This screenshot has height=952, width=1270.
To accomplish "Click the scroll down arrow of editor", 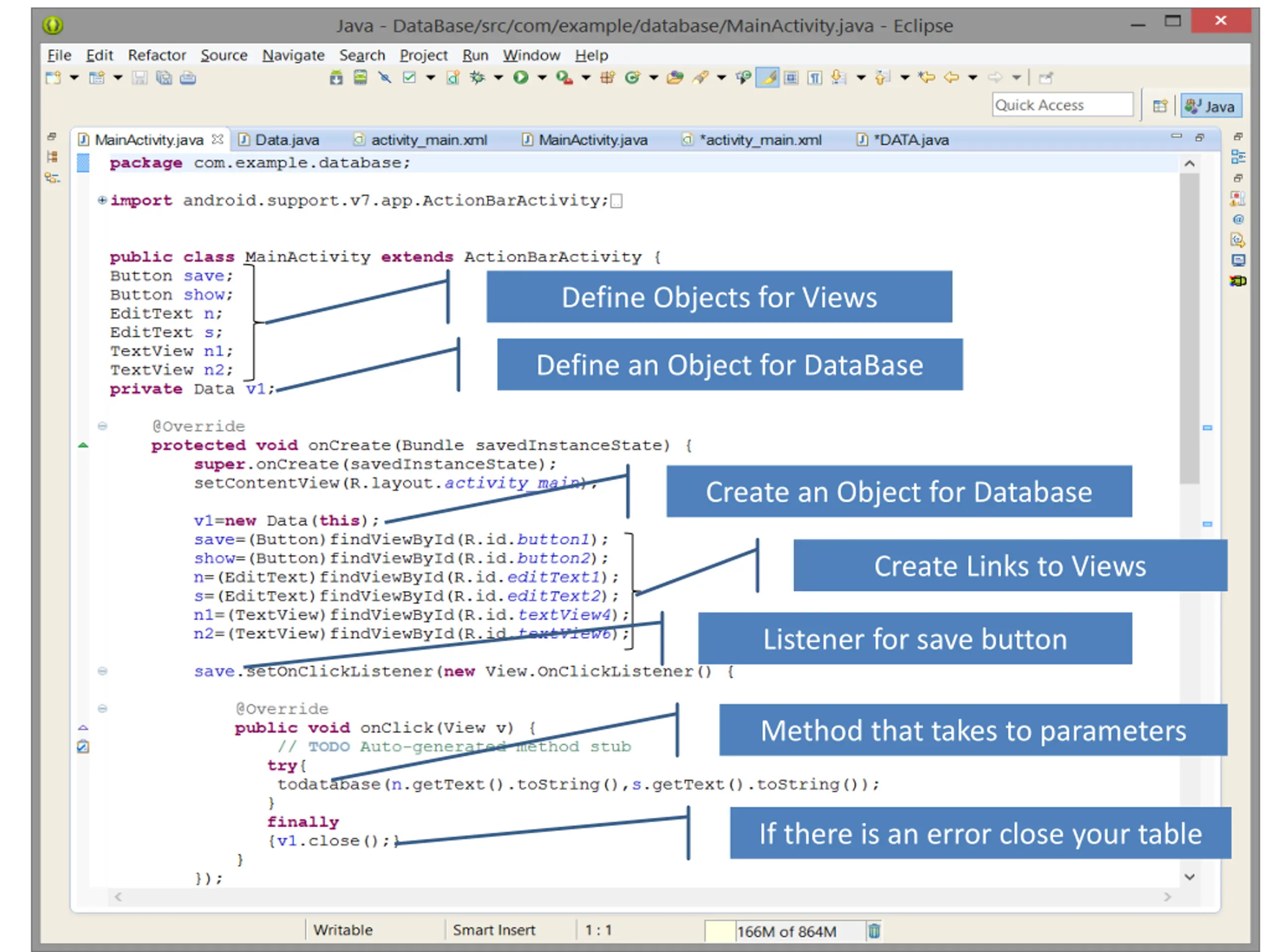I will pos(1190,876).
